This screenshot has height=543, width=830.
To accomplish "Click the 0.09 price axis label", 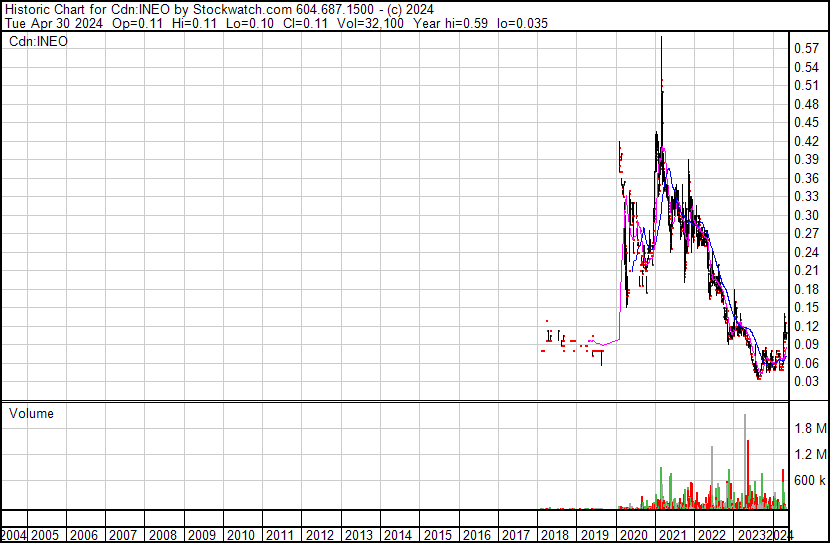I will click(x=807, y=345).
